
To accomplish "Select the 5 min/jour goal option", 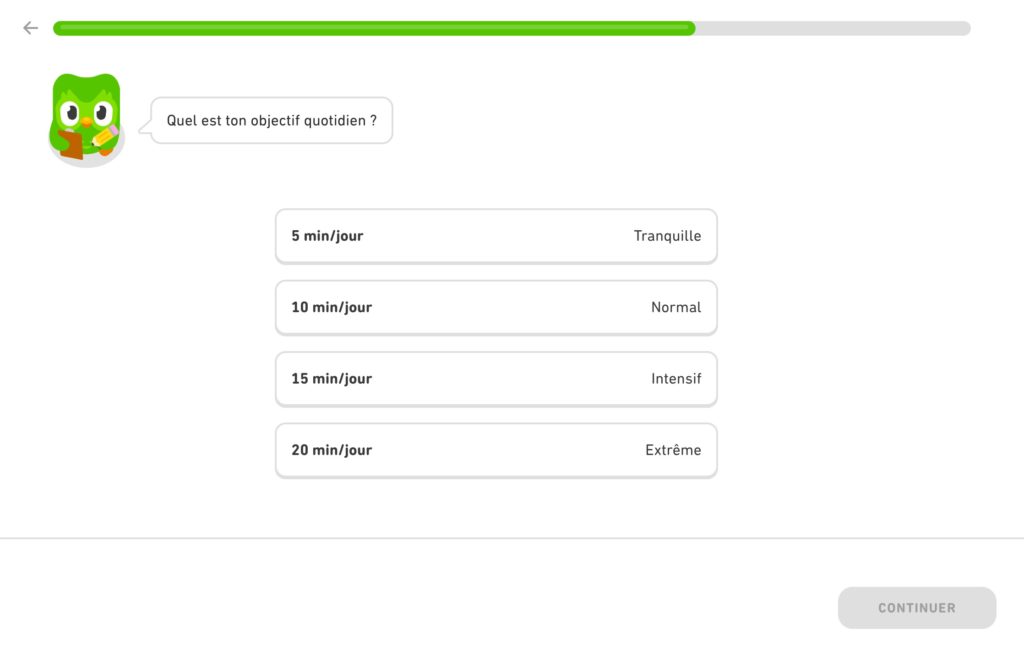I will coord(496,236).
